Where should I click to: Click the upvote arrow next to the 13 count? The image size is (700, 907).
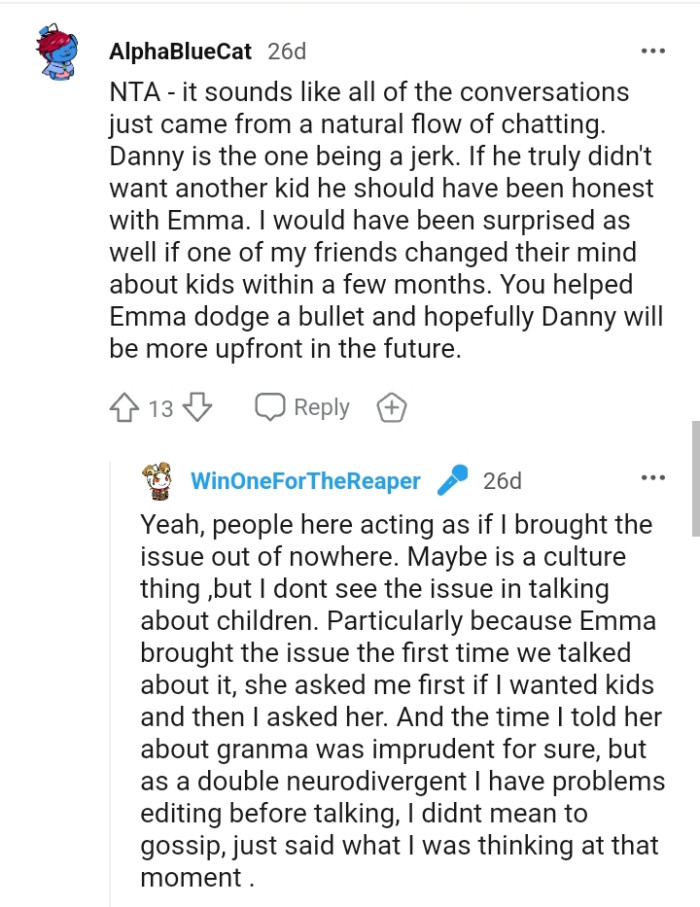125,406
